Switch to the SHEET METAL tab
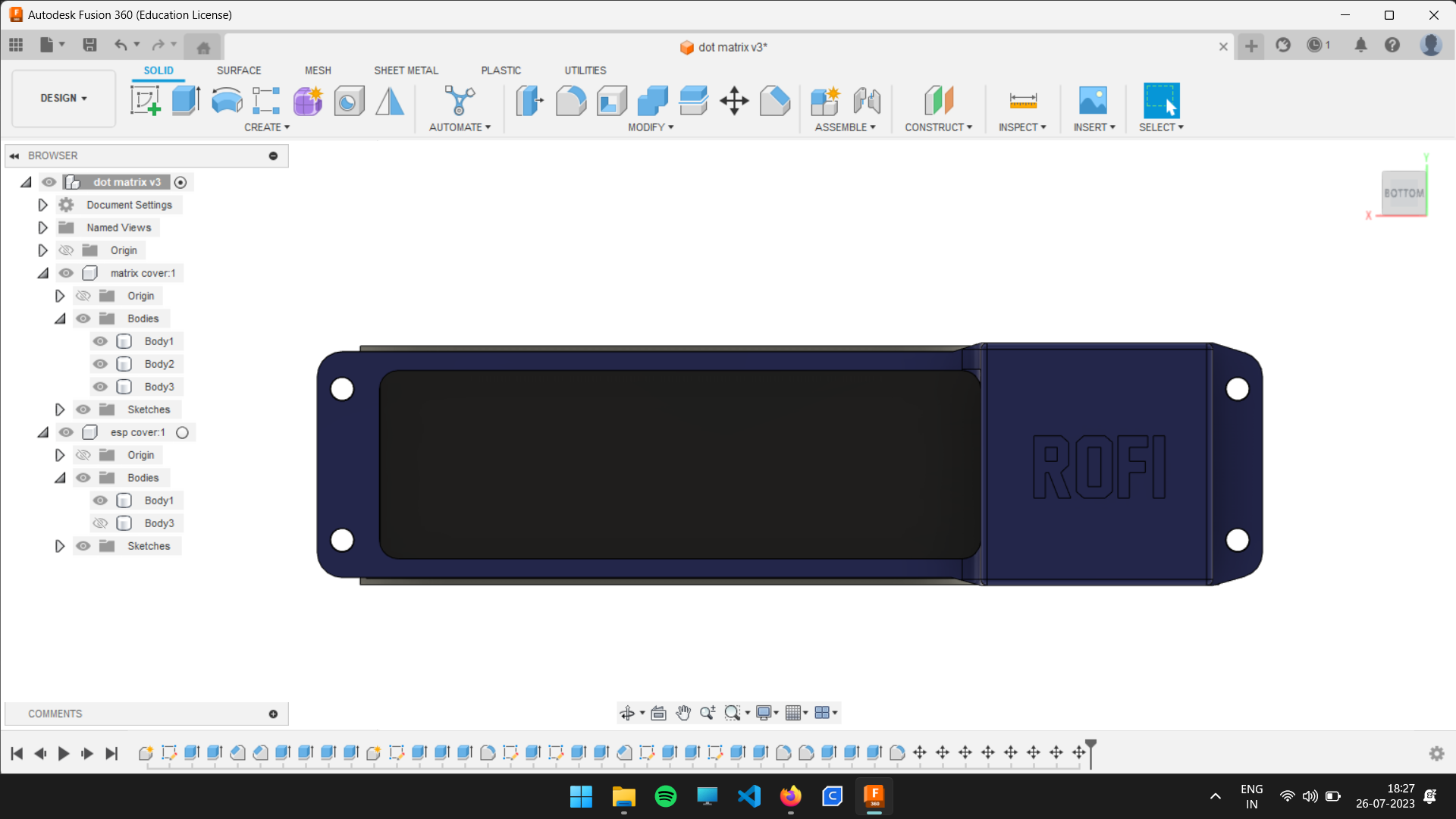1456x819 pixels. pos(406,70)
